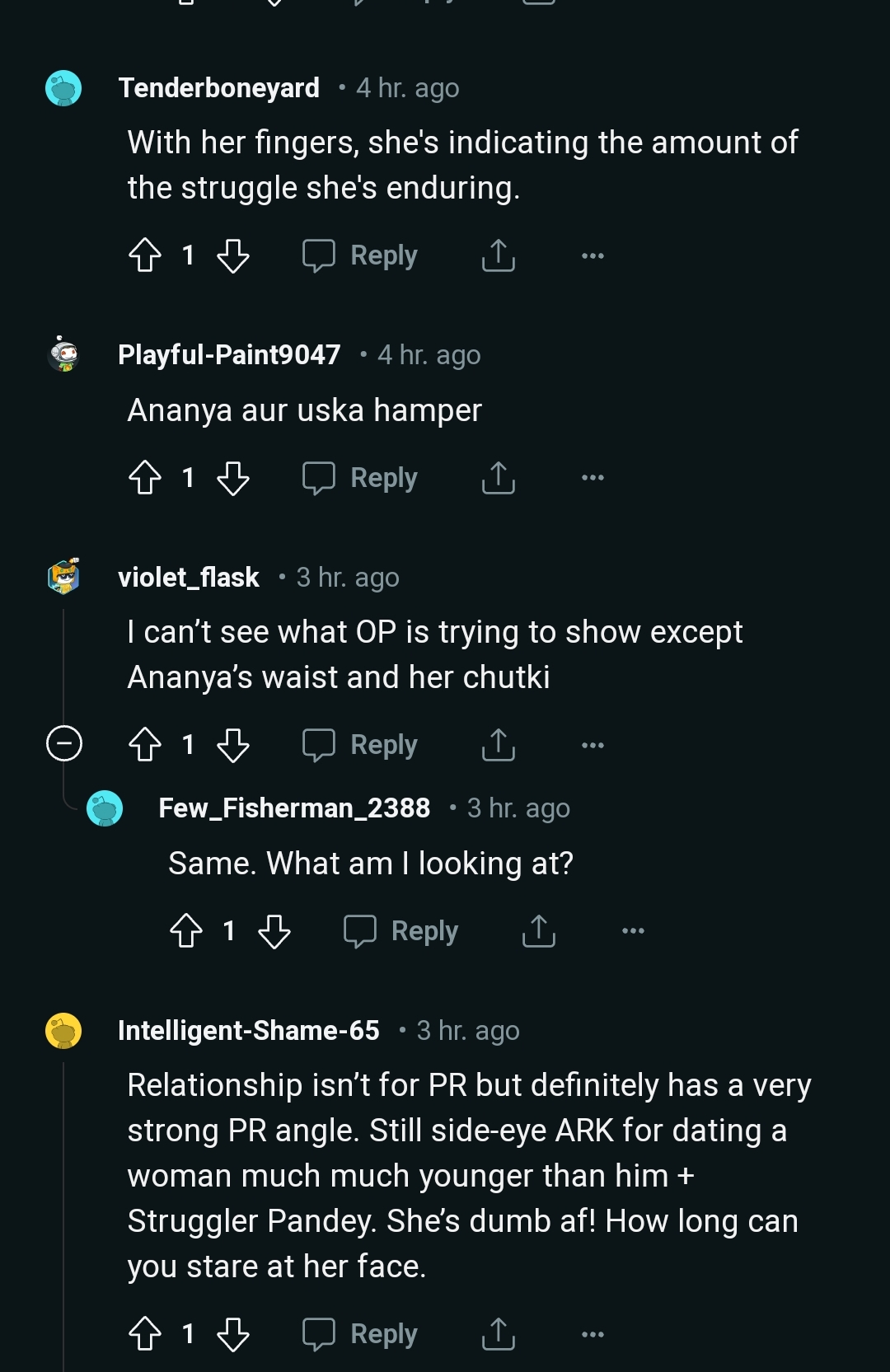The height and width of the screenshot is (1372, 890).
Task: Upvote Playful-Paint9047's comment
Action: [x=145, y=478]
